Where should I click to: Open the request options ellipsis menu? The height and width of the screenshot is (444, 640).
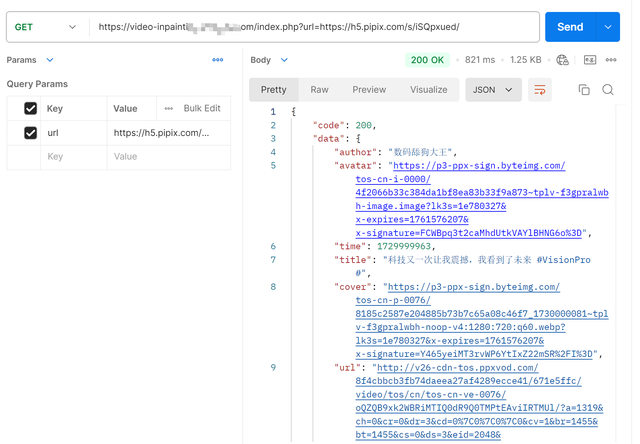[218, 60]
